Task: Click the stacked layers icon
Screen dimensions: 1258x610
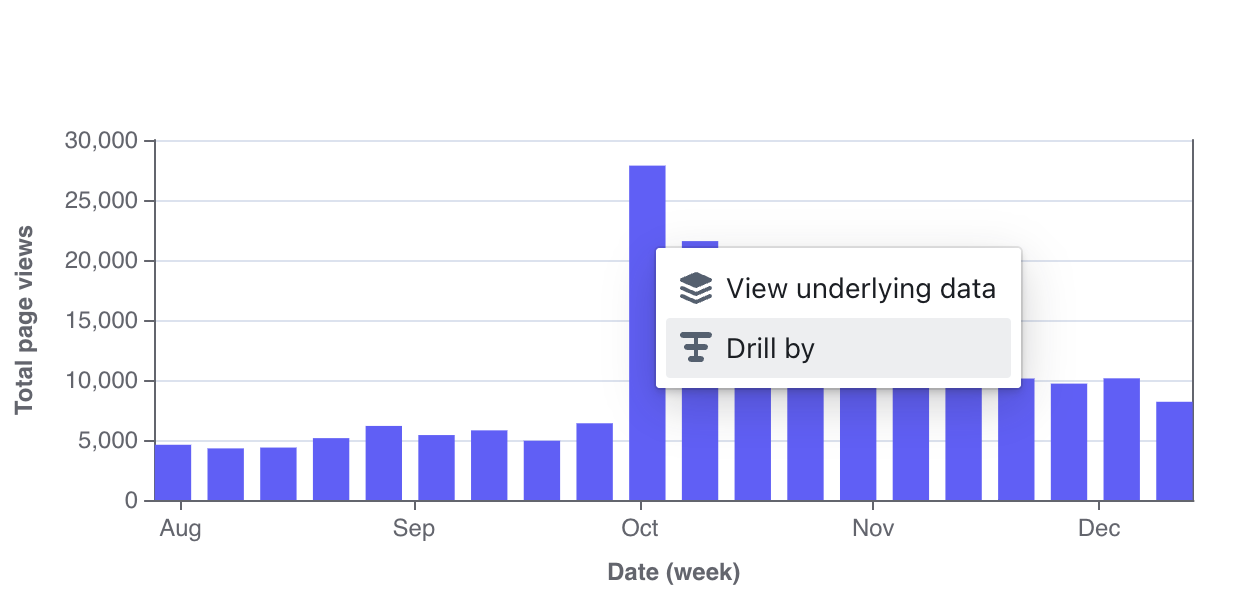Action: 695,289
